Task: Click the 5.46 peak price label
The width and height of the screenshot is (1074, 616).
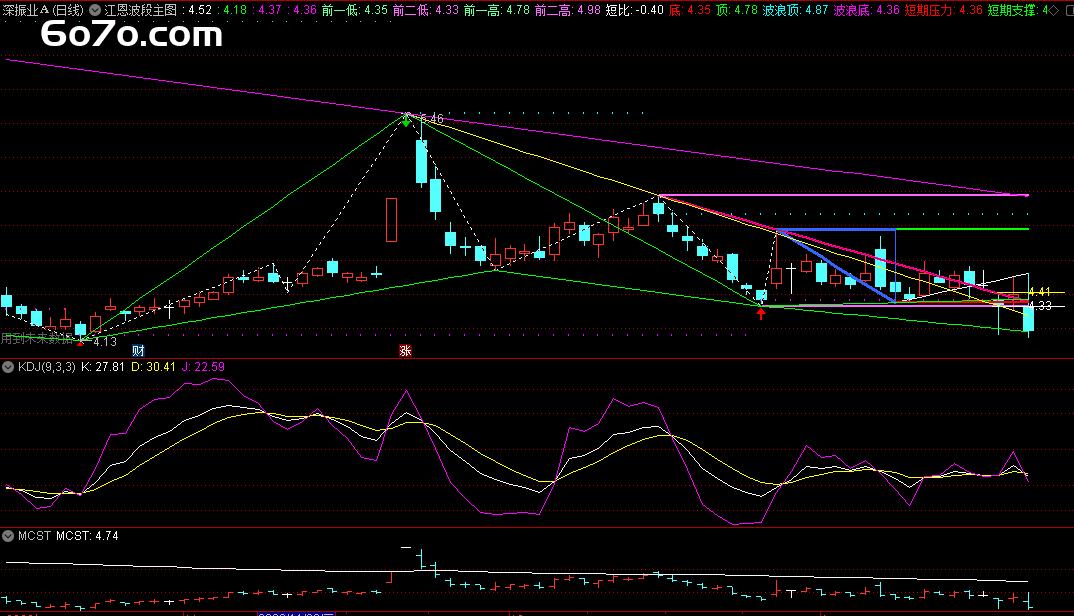Action: 431,119
